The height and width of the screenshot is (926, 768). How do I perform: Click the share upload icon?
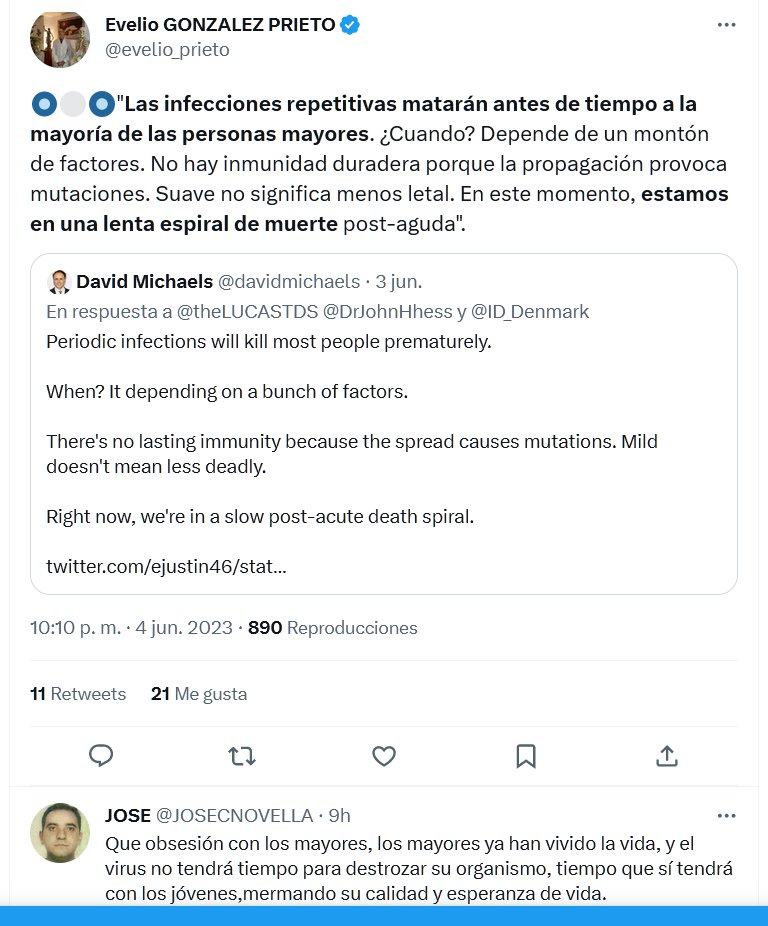click(668, 756)
